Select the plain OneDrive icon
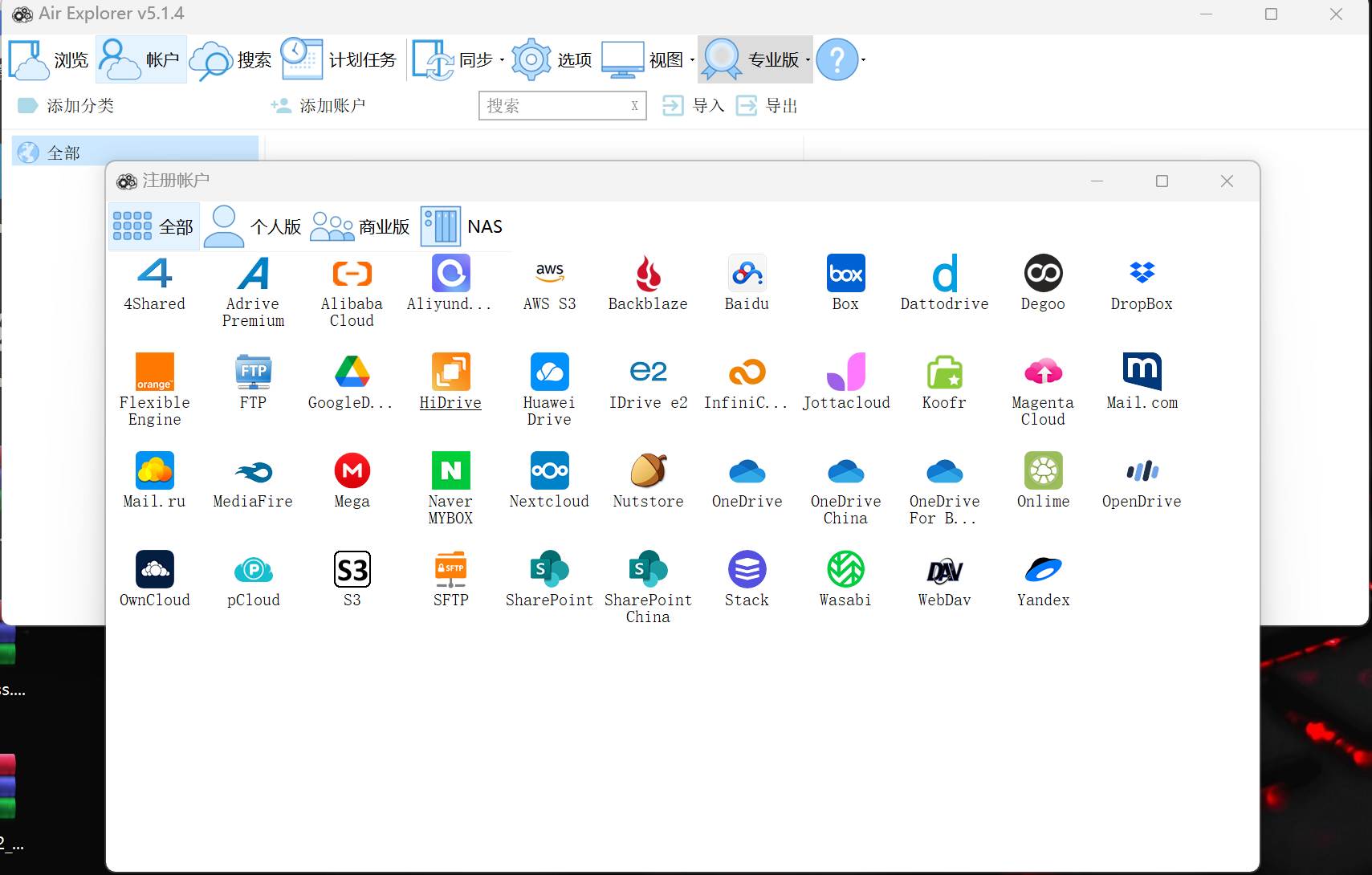 [747, 471]
